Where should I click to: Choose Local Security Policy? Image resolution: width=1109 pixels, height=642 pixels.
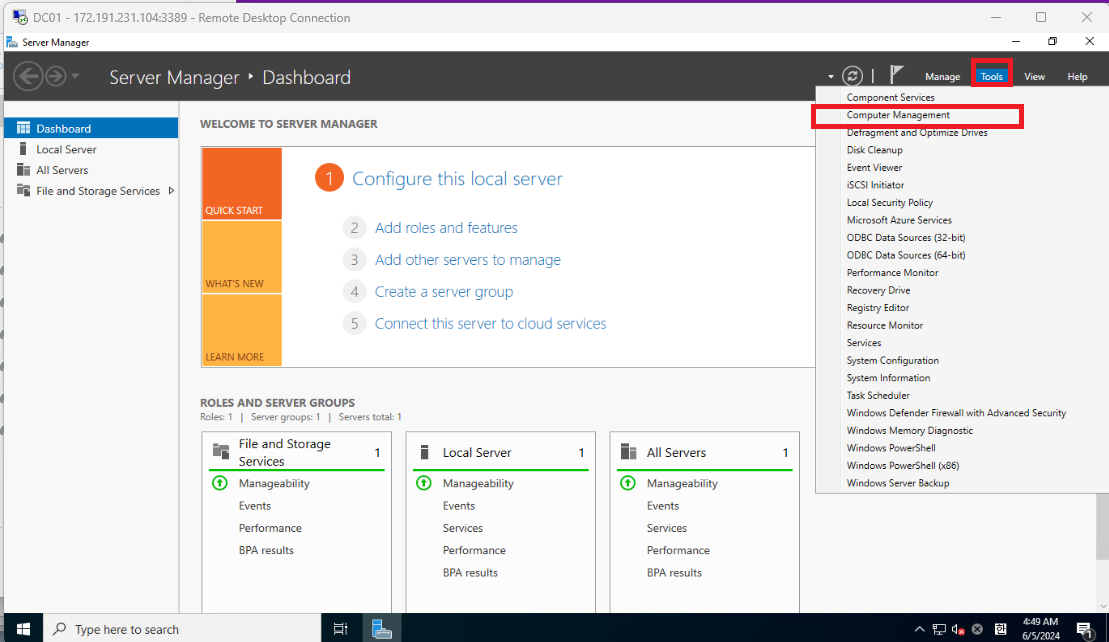[x=890, y=202]
